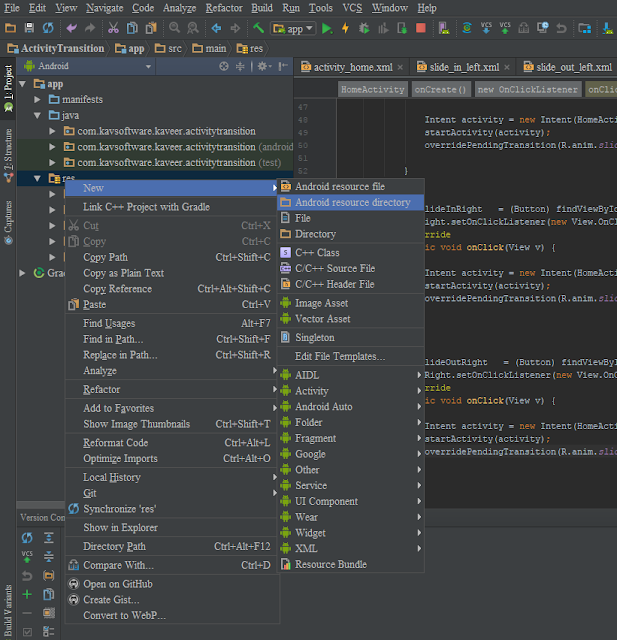The width and height of the screenshot is (617, 640).
Task: Click the Refresh icon in Version Control
Action: pos(27,538)
